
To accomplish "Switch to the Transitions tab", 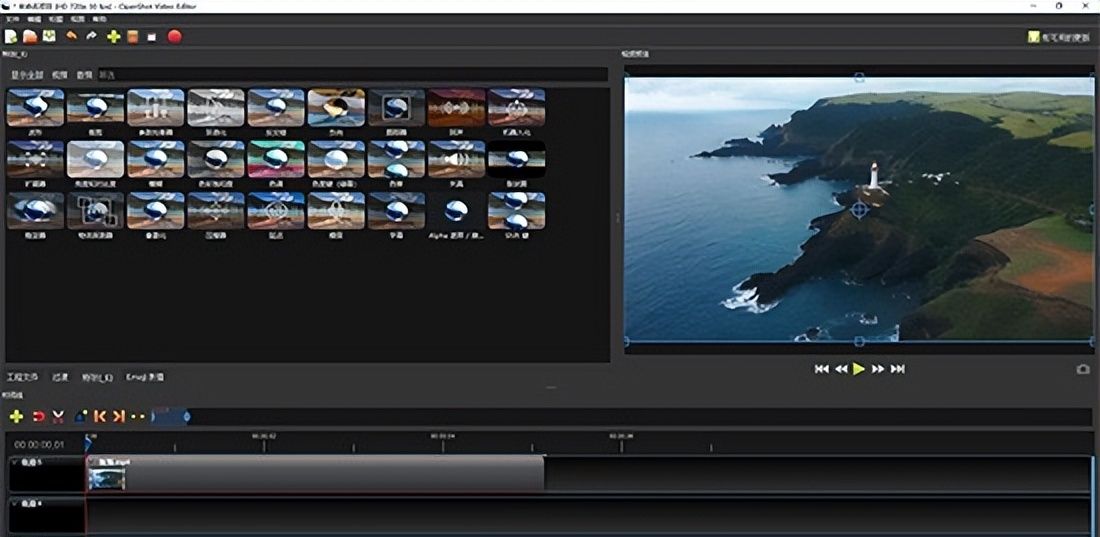I will pos(60,377).
